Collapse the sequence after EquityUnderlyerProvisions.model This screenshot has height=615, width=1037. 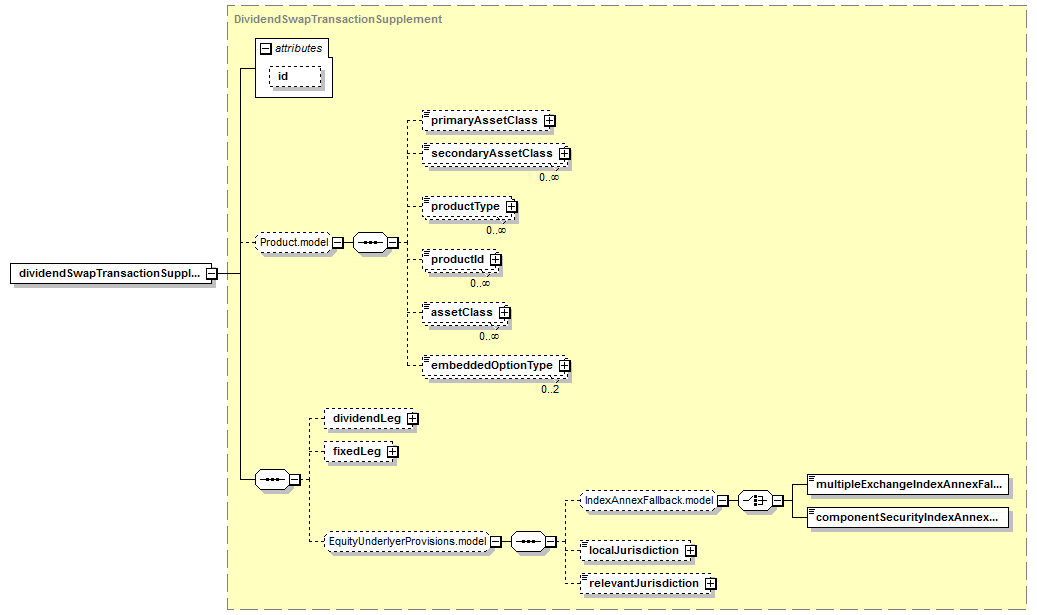(x=550, y=542)
